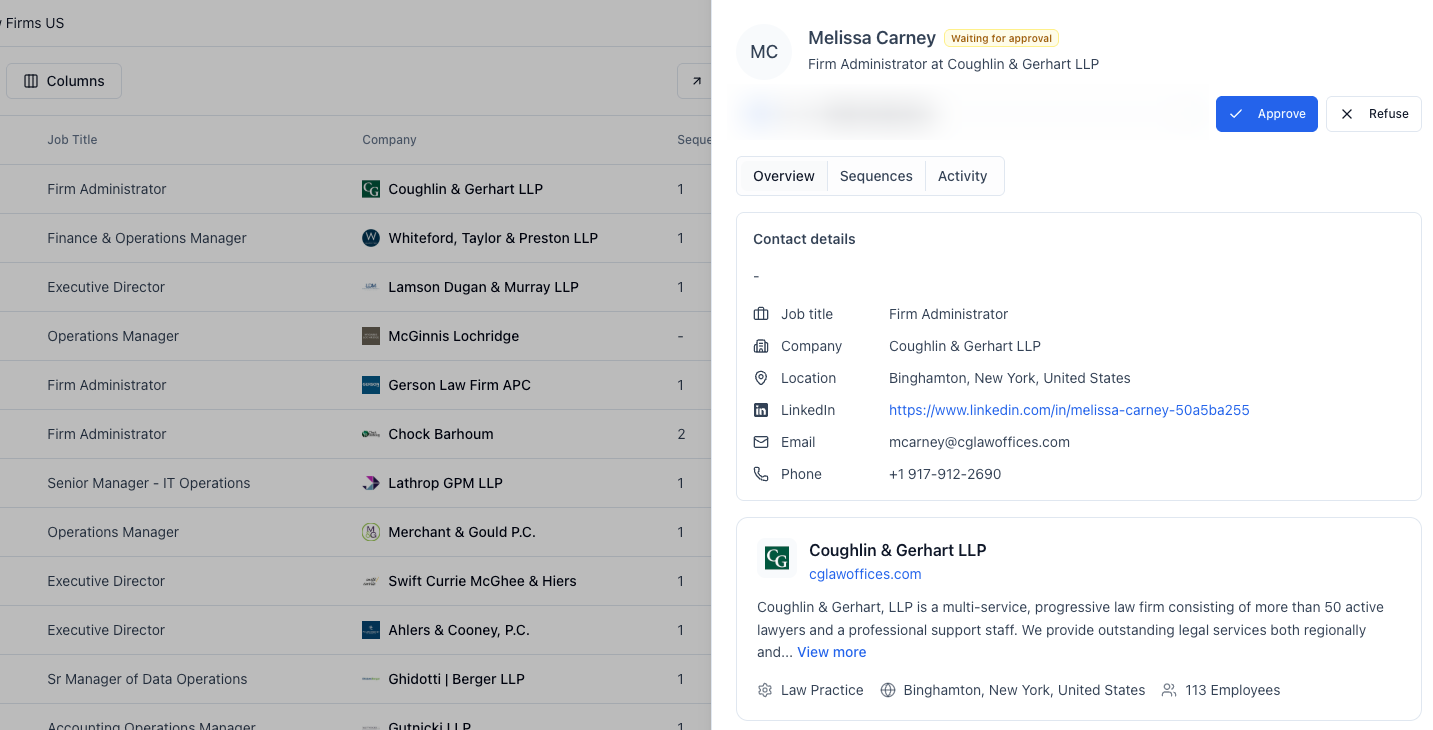This screenshot has height=730, width=1433.
Task: Click the globe icon beside Binghamton
Action: point(888,690)
